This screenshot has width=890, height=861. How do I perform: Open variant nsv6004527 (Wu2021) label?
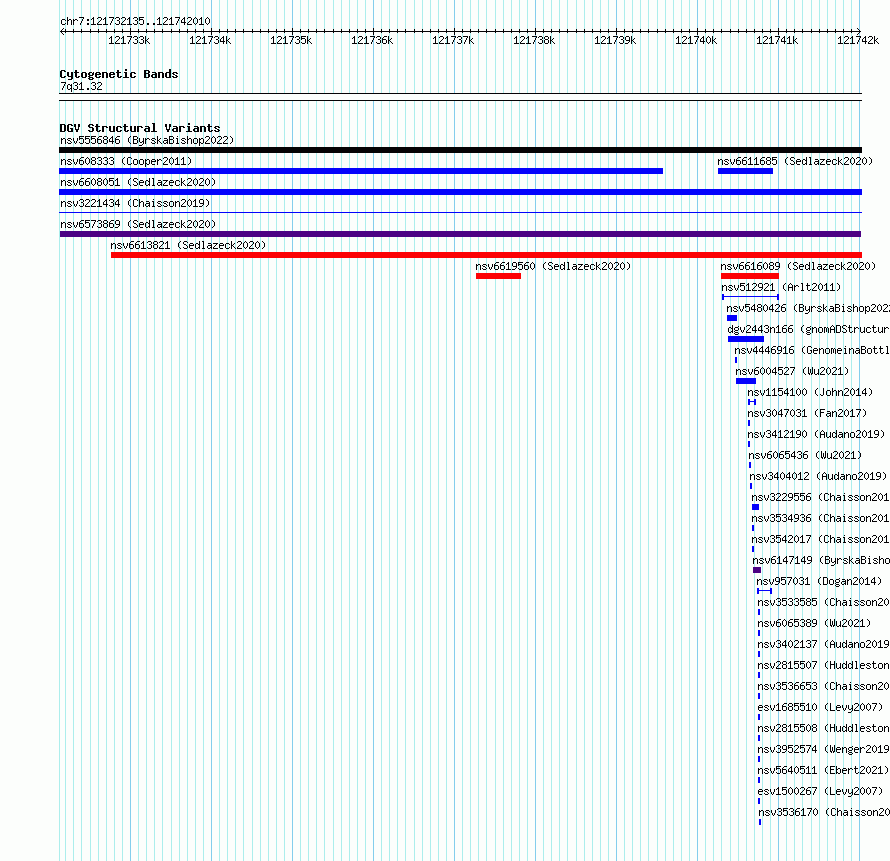coord(792,371)
